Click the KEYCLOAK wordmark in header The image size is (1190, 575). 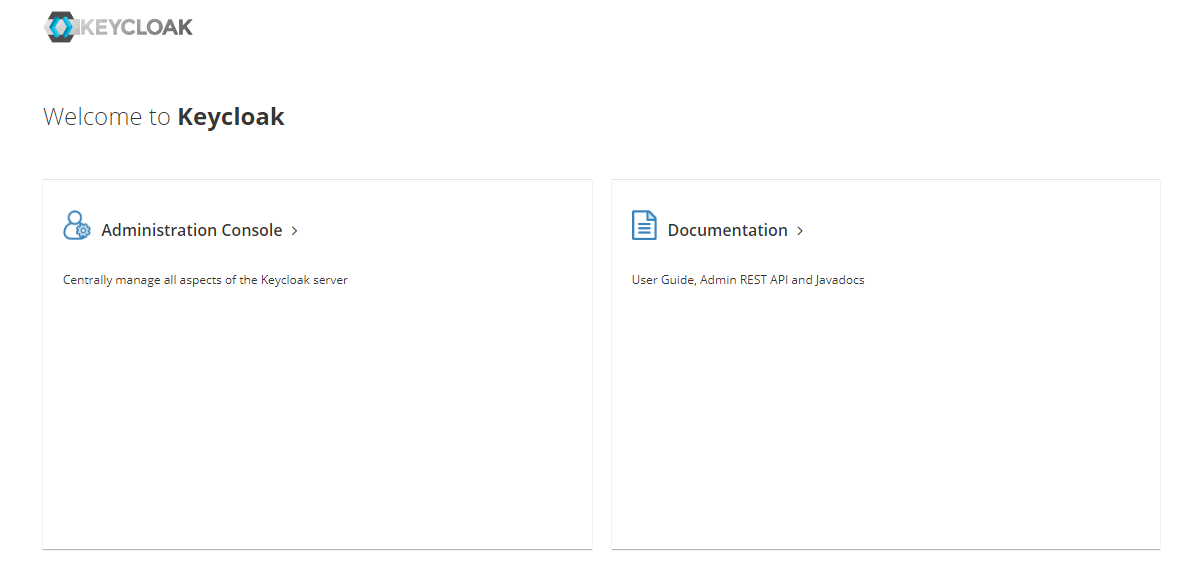tap(134, 27)
